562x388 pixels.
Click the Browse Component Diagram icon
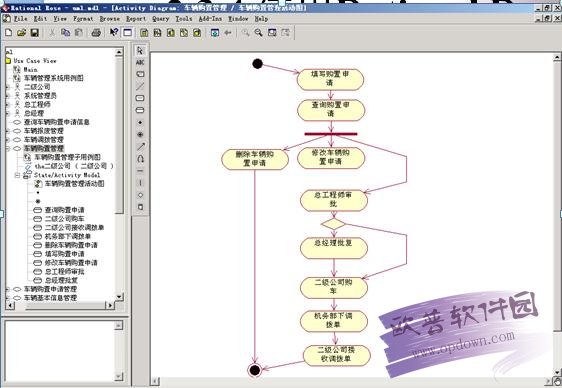click(x=171, y=33)
